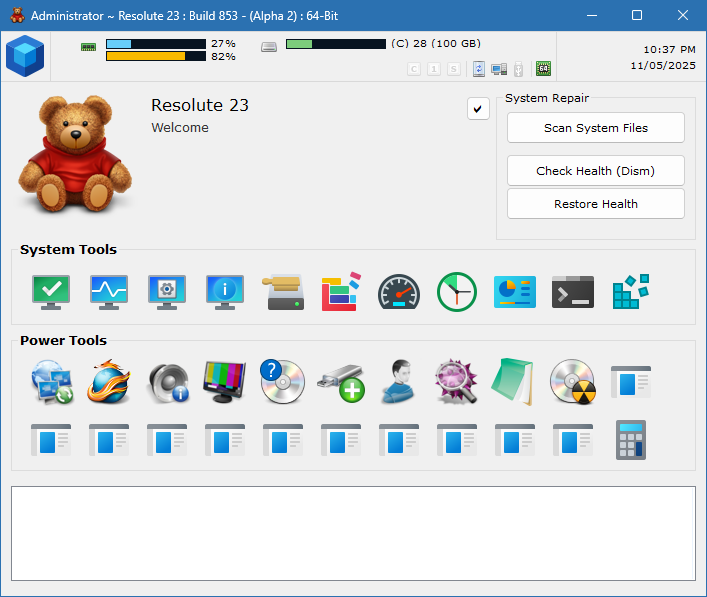Click the network computers icon in header
The height and width of the screenshot is (597, 707).
(499, 69)
